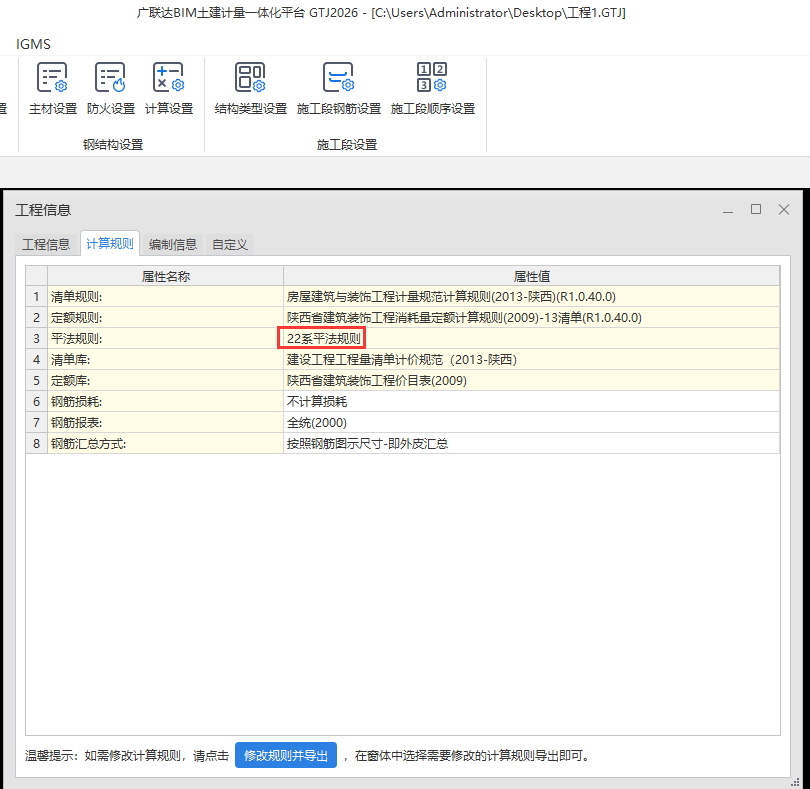The width and height of the screenshot is (810, 789).
Task: Select the 清单规则 value cell
Action: tap(532, 297)
